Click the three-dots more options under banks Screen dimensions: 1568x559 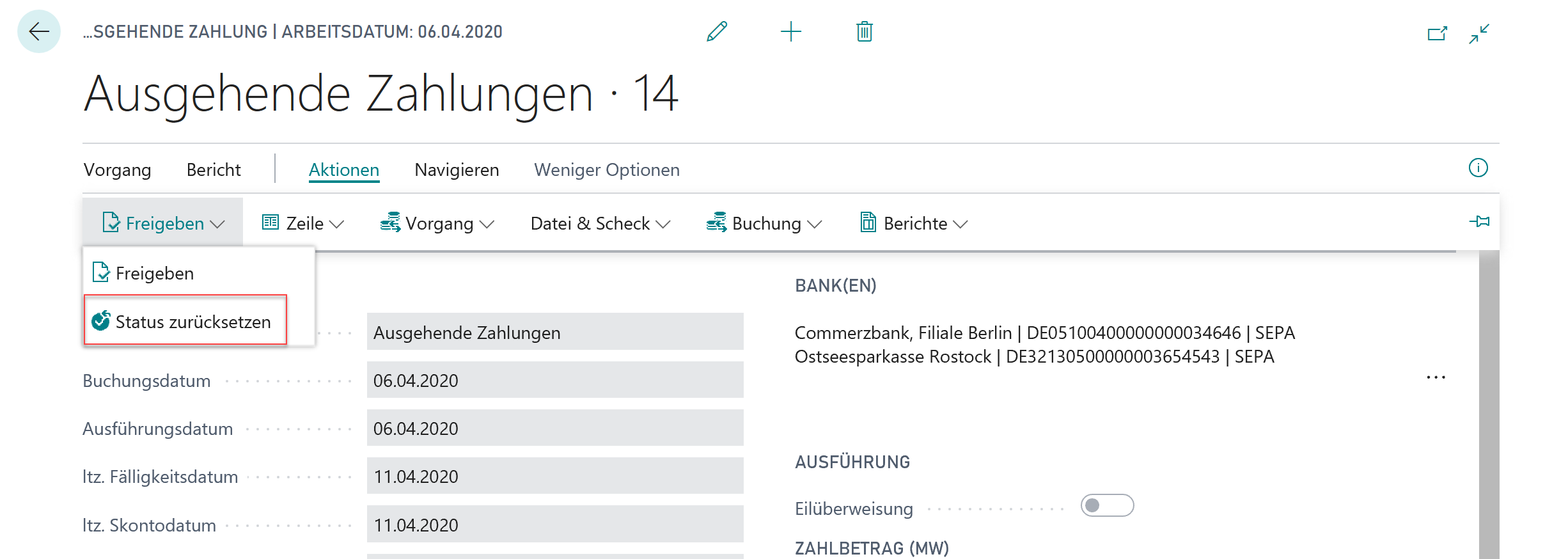point(1436,377)
